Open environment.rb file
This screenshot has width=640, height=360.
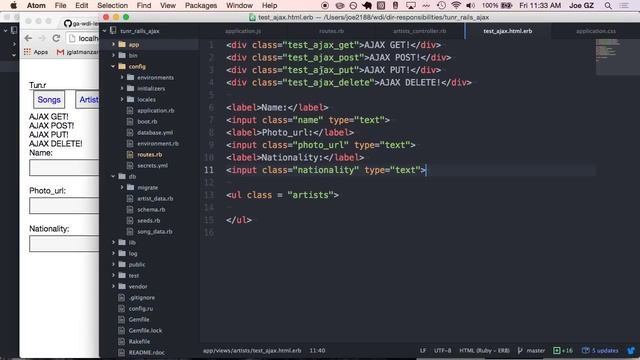(158, 144)
